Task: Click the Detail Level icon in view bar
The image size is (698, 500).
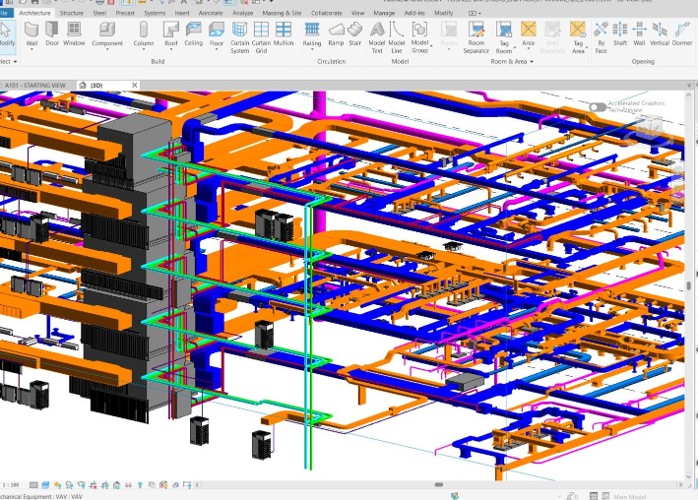Action: click(x=34, y=485)
